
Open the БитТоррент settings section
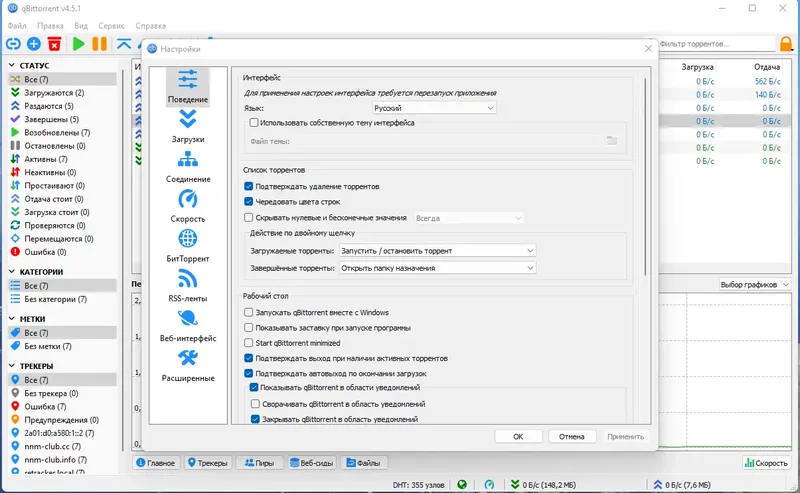188,246
